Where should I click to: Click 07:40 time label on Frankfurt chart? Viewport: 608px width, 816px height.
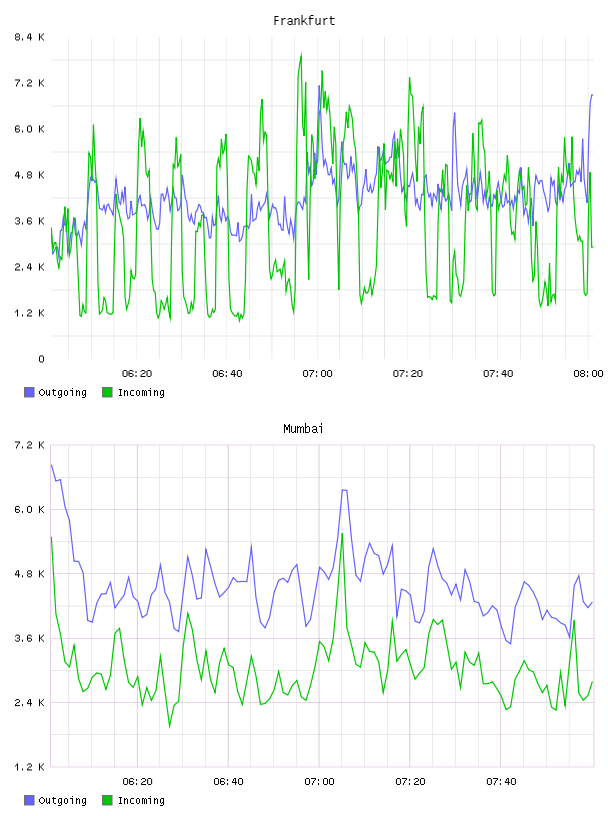(x=498, y=374)
